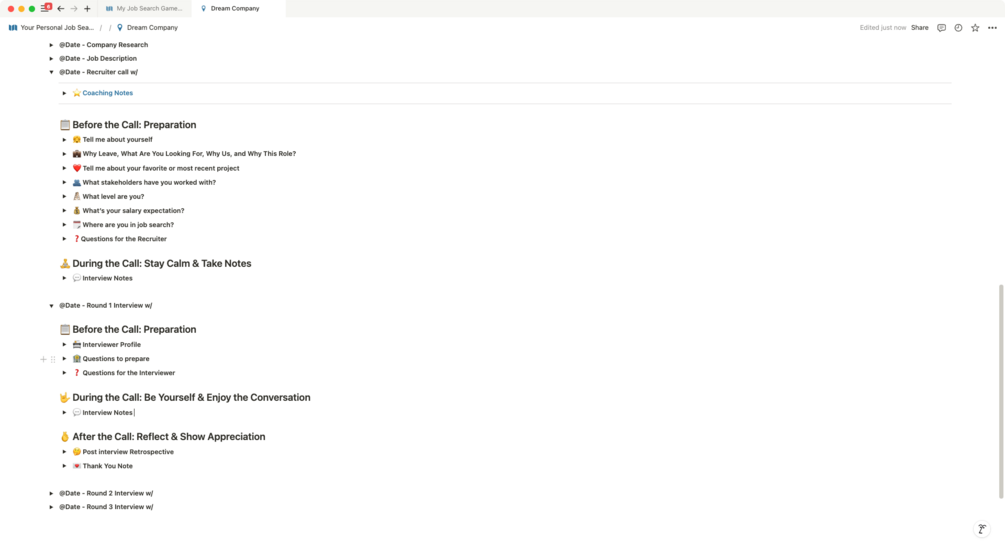1005x552 pixels.
Task: Click the plus icon beside Questions to prepare
Action: tap(43, 359)
